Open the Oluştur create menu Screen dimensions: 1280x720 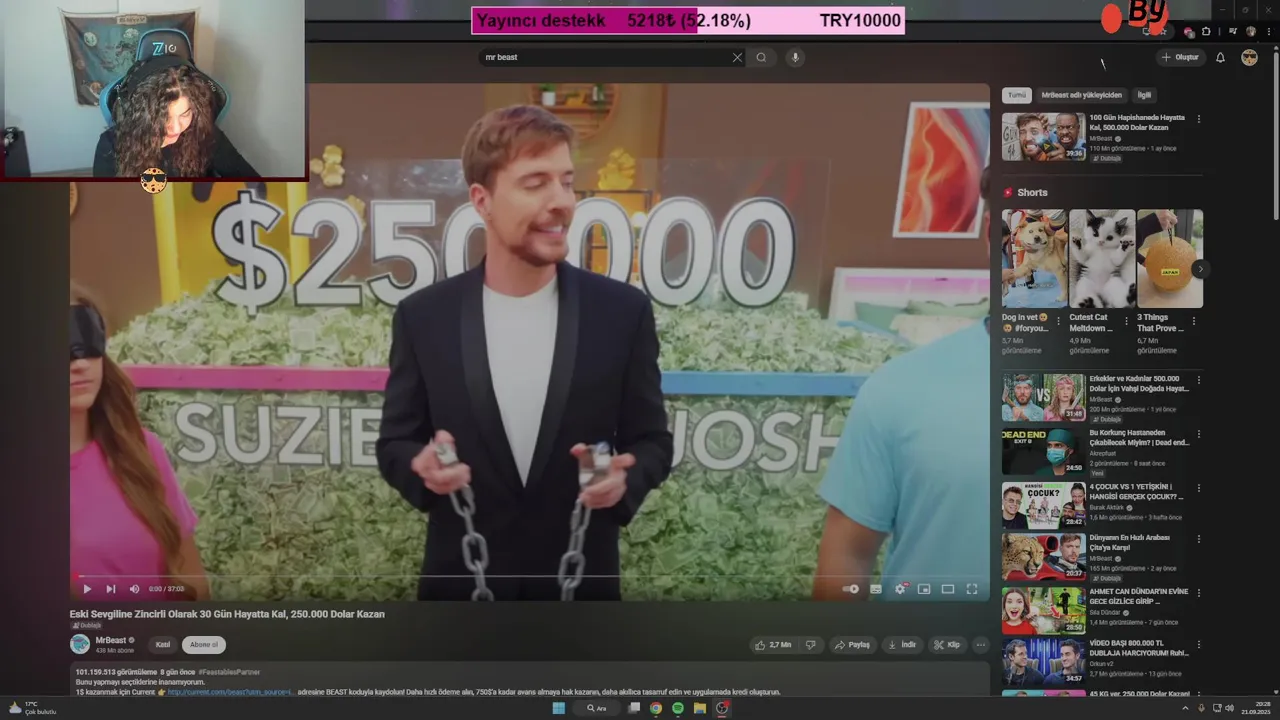1180,57
